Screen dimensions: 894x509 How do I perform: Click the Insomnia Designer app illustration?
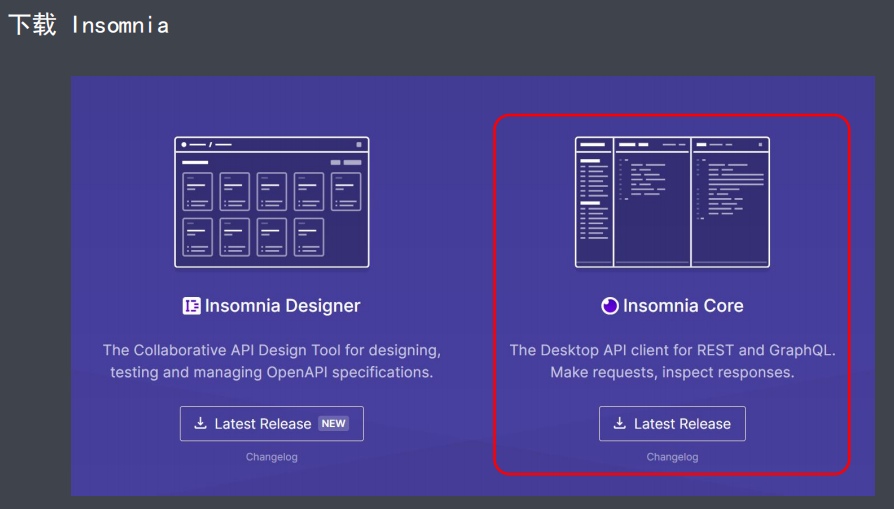[271, 202]
